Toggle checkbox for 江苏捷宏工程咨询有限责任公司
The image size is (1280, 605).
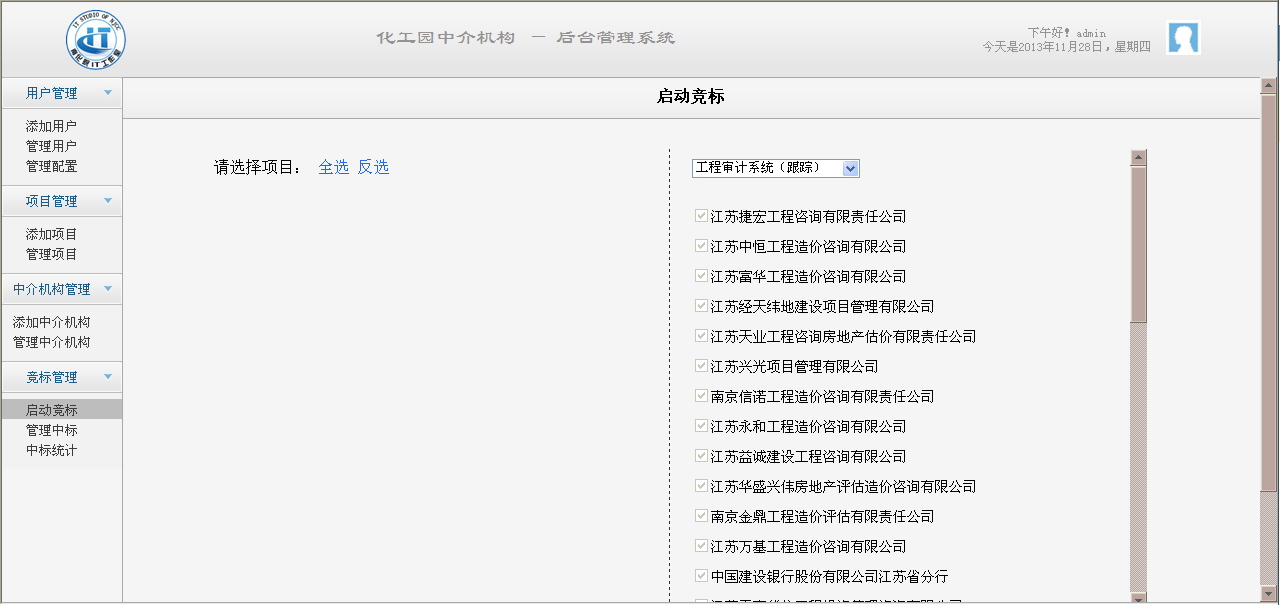(x=701, y=216)
